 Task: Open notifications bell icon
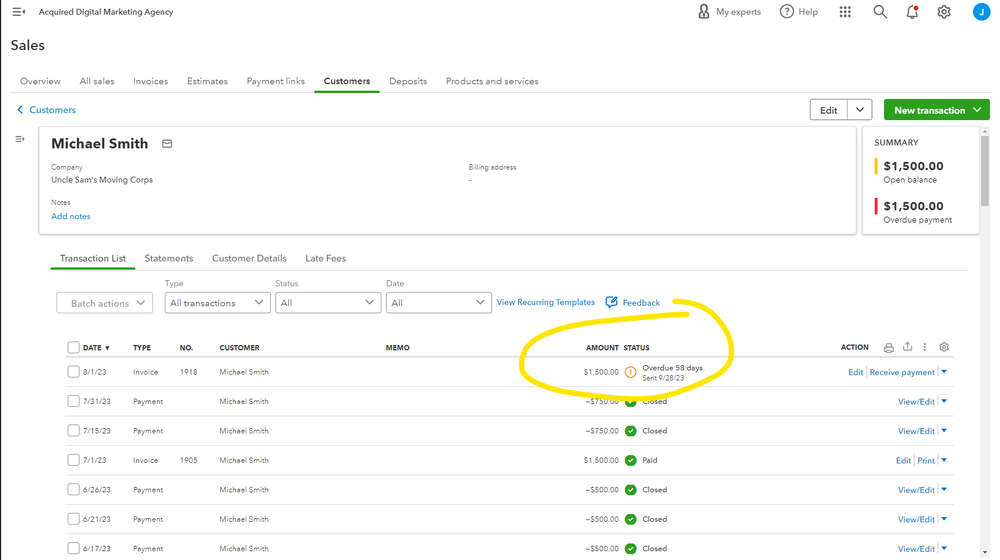click(x=912, y=12)
